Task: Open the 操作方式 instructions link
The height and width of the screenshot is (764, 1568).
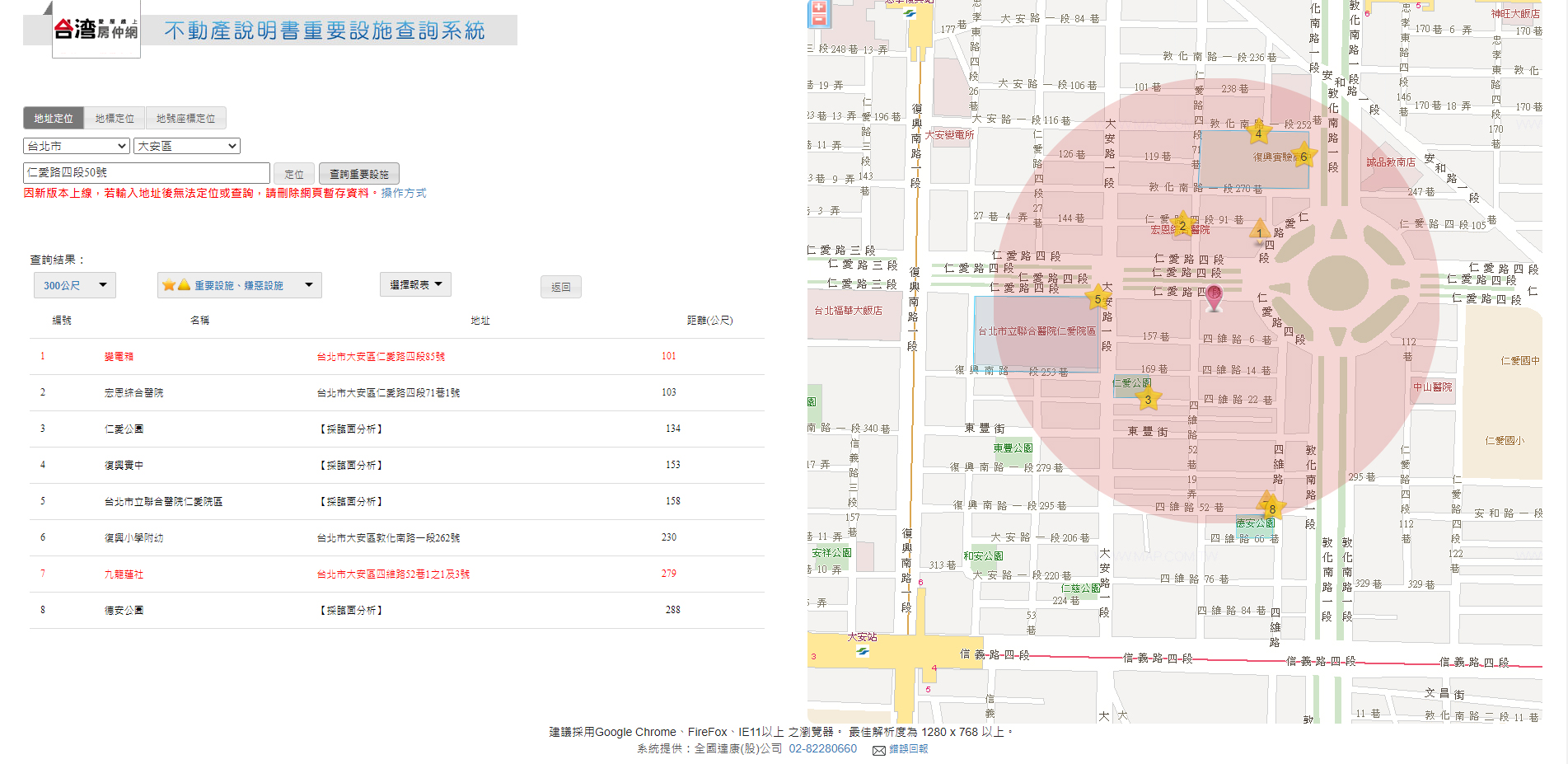Action: [x=404, y=193]
